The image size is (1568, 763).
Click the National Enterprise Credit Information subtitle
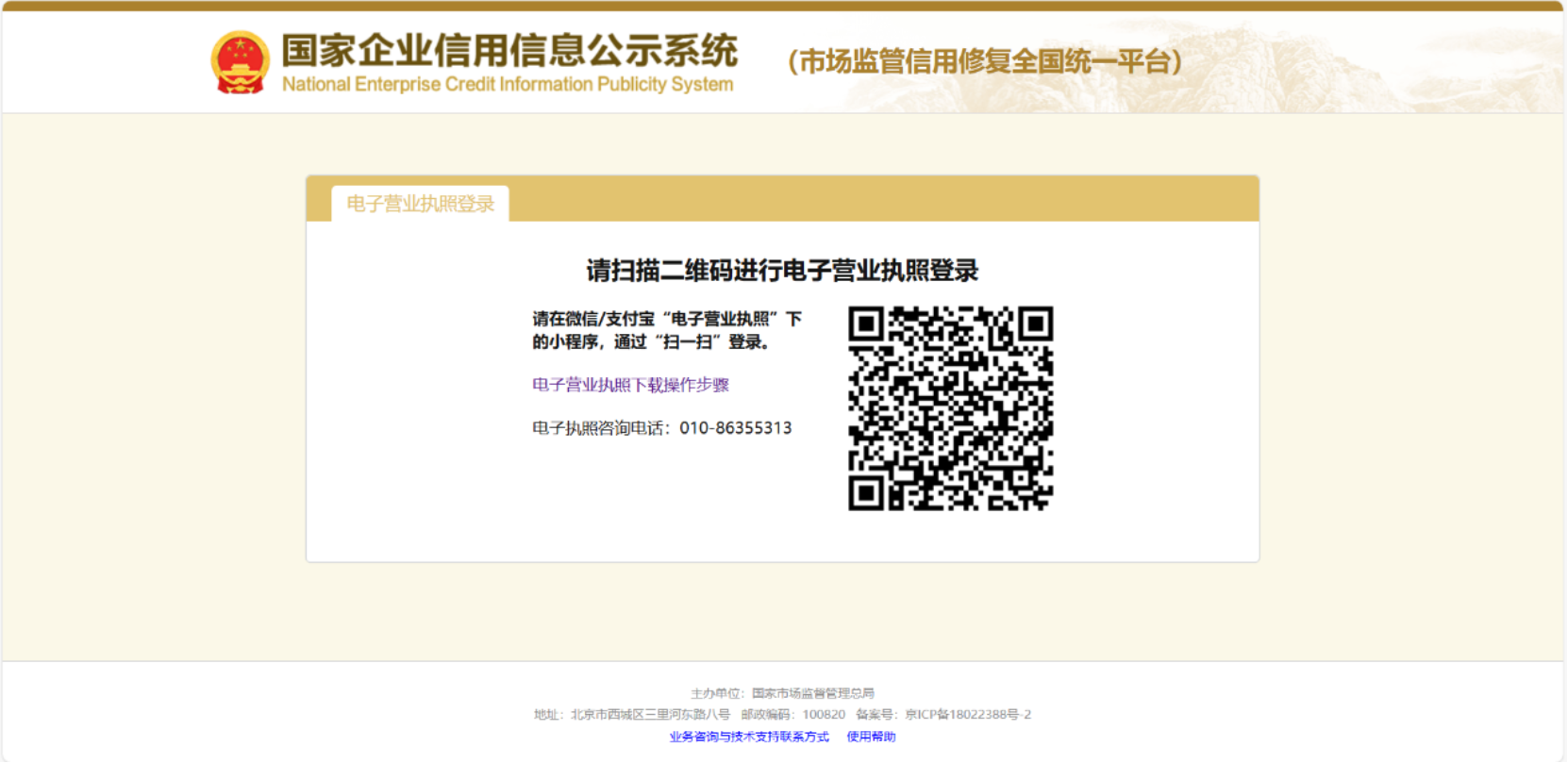click(x=508, y=85)
